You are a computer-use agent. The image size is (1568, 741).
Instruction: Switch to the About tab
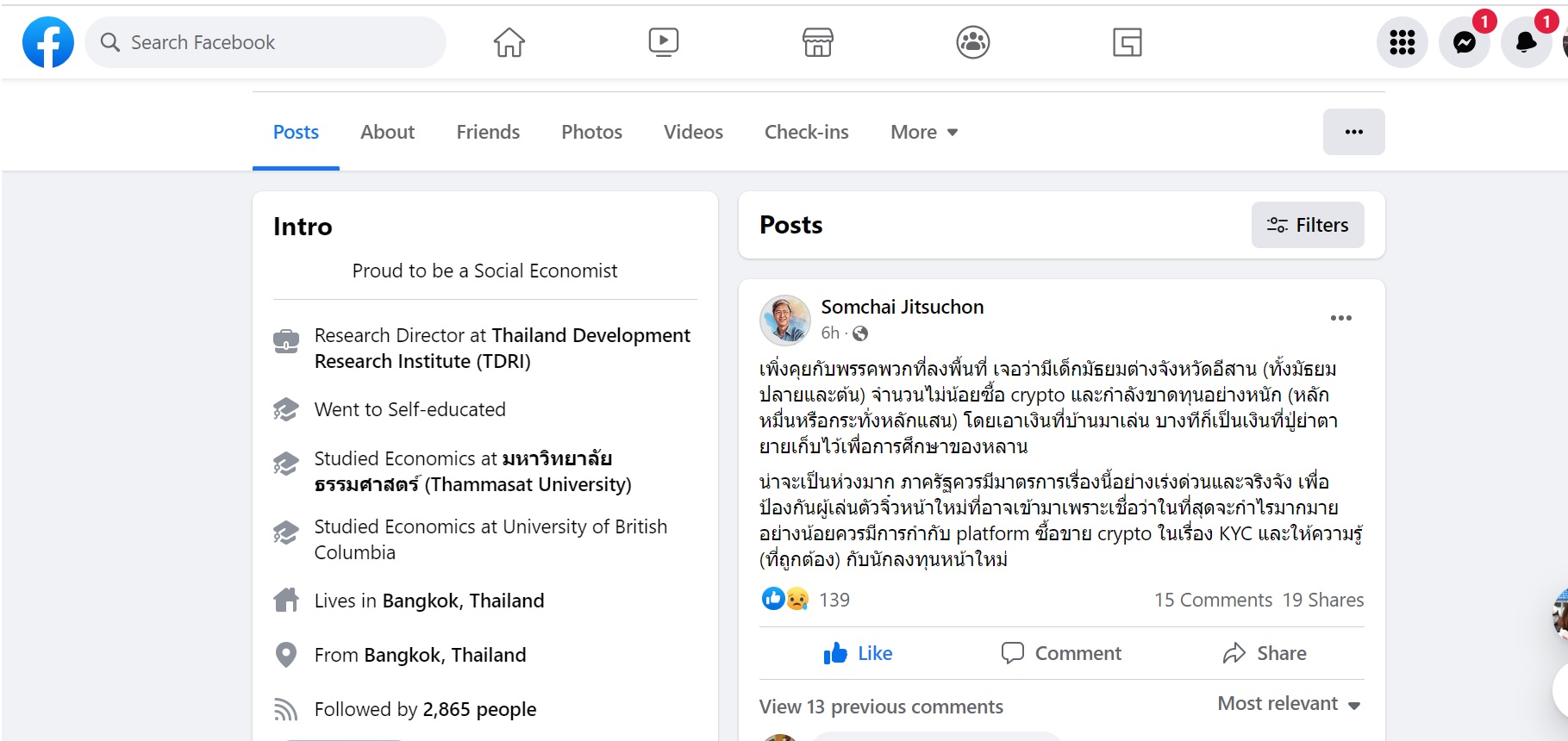point(387,132)
